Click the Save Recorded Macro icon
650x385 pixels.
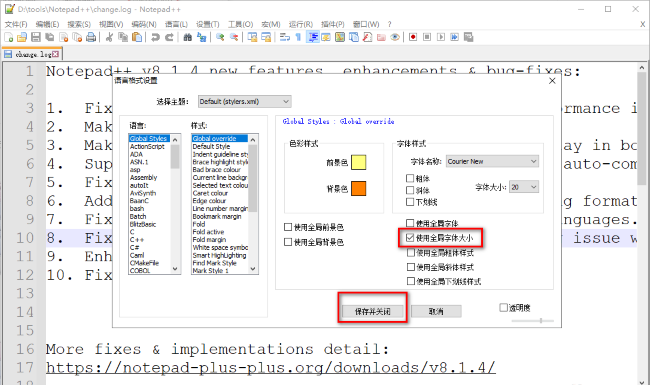[x=468, y=37]
